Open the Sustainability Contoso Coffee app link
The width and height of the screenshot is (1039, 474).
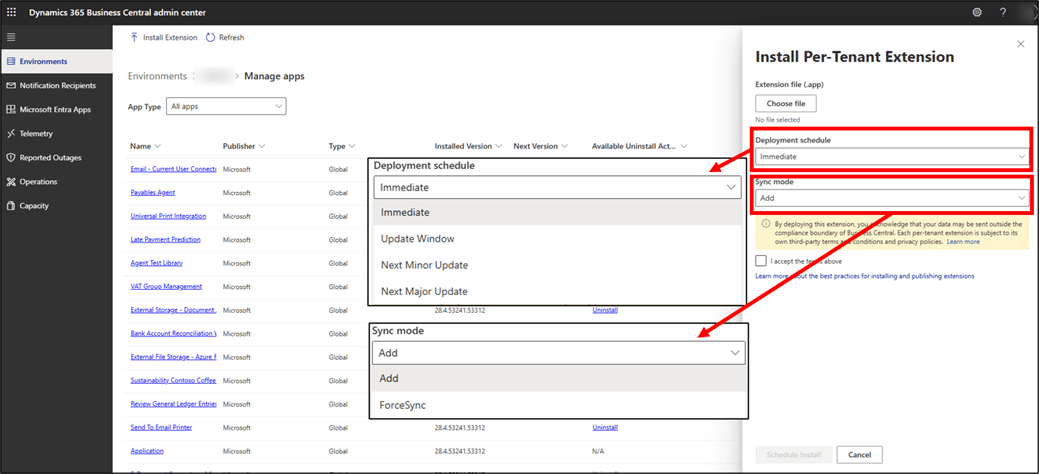(174, 381)
